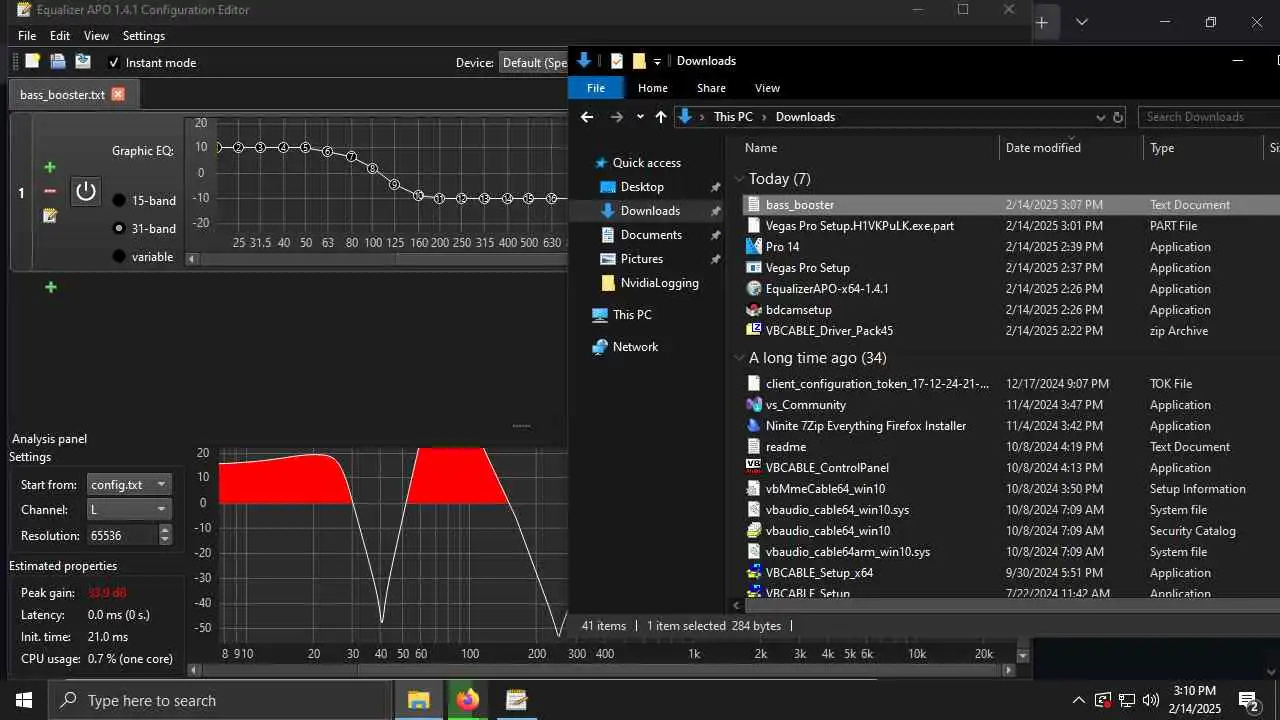The height and width of the screenshot is (720, 1280).
Task: Open the edit-text icon below the minus
Action: click(50, 215)
